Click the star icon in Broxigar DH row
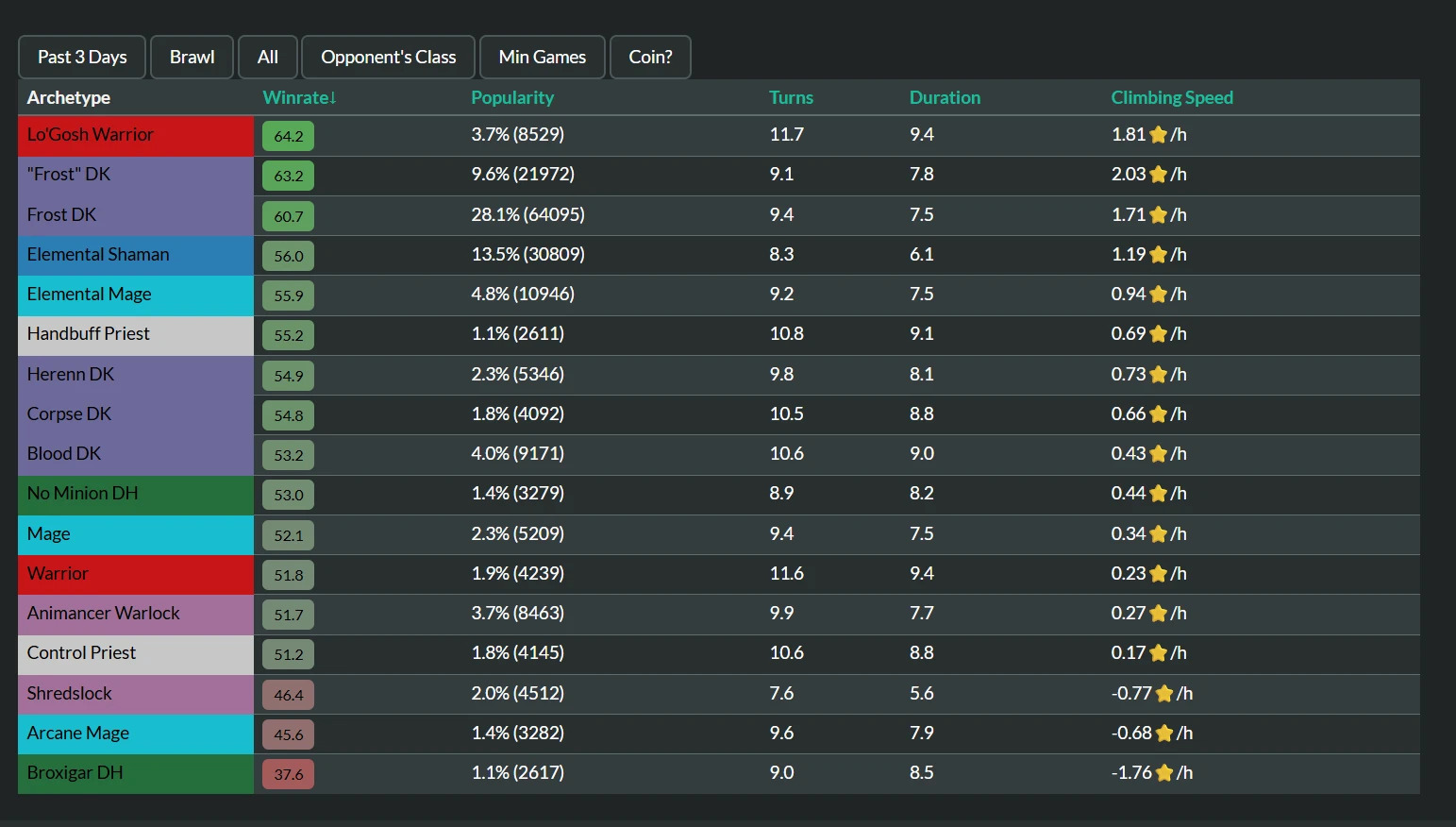This screenshot has width=1456, height=827. pos(1164,773)
